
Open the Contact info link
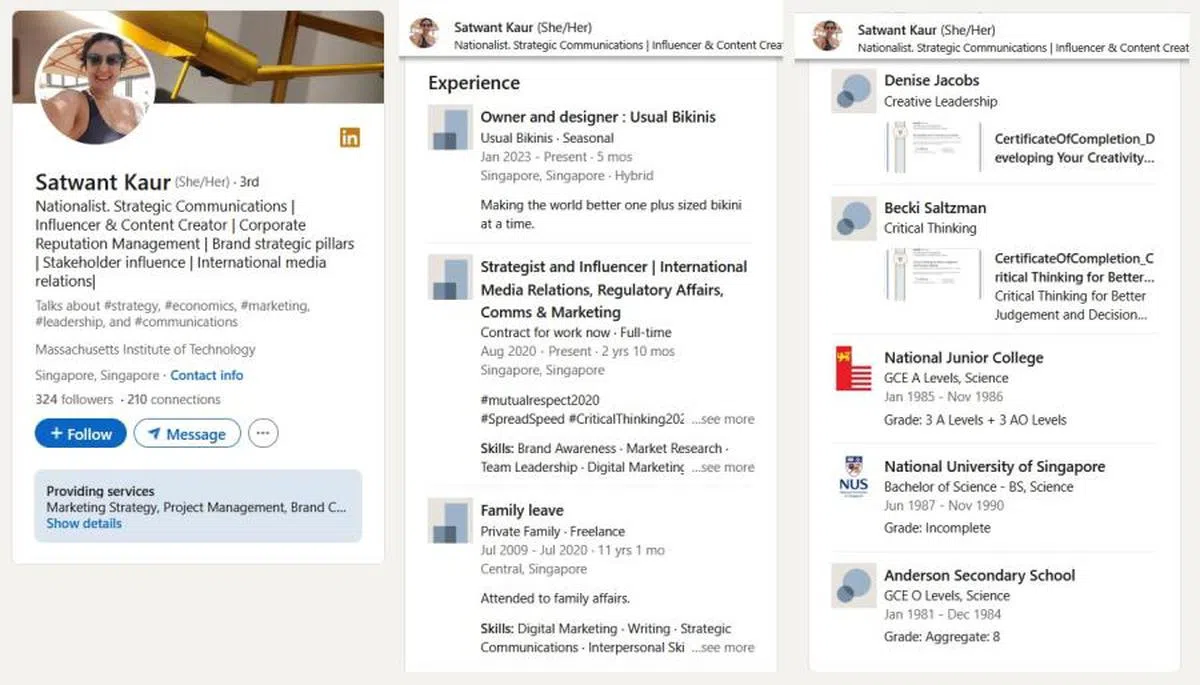click(206, 375)
